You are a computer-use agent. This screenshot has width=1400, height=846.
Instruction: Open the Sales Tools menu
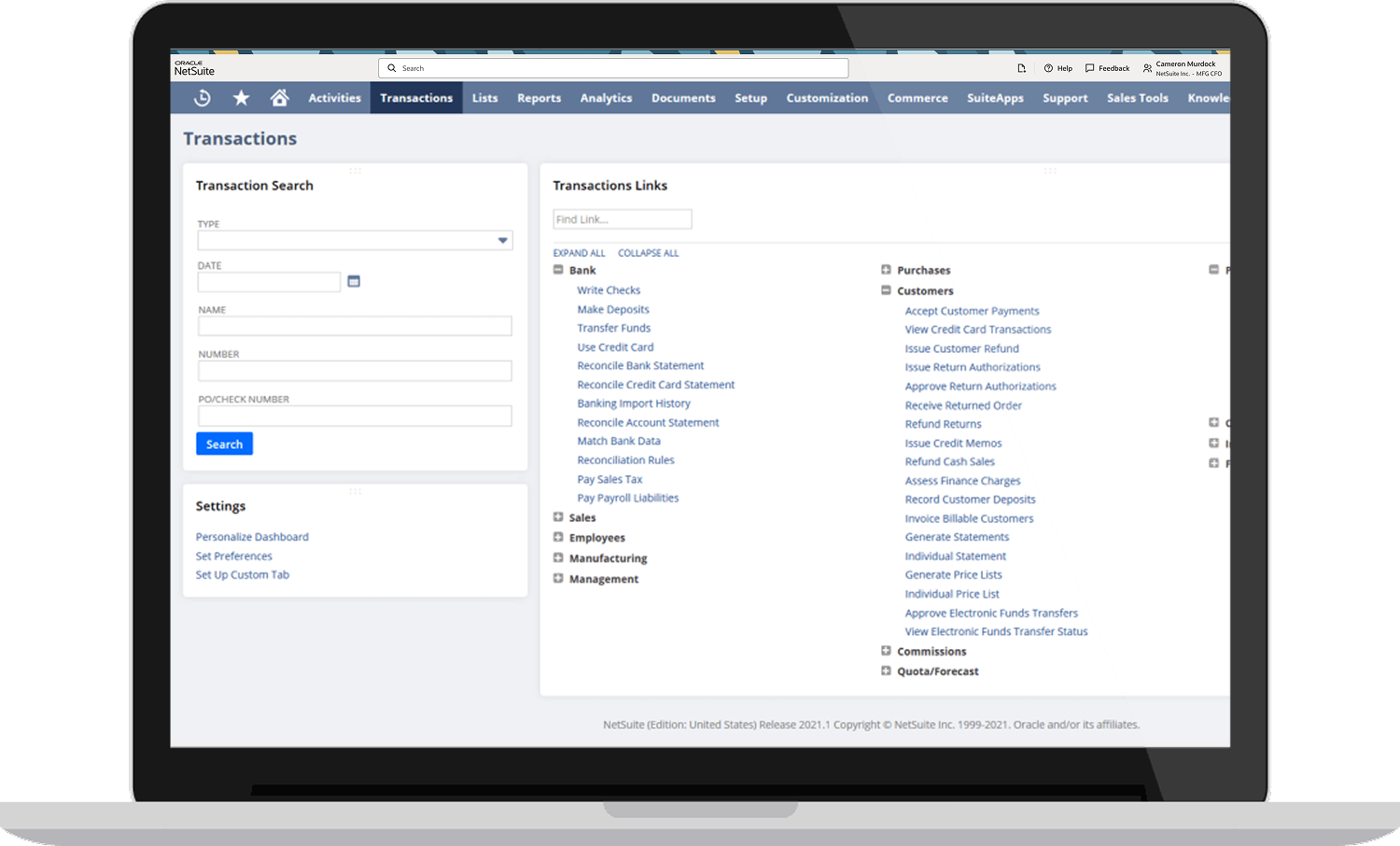(1137, 98)
